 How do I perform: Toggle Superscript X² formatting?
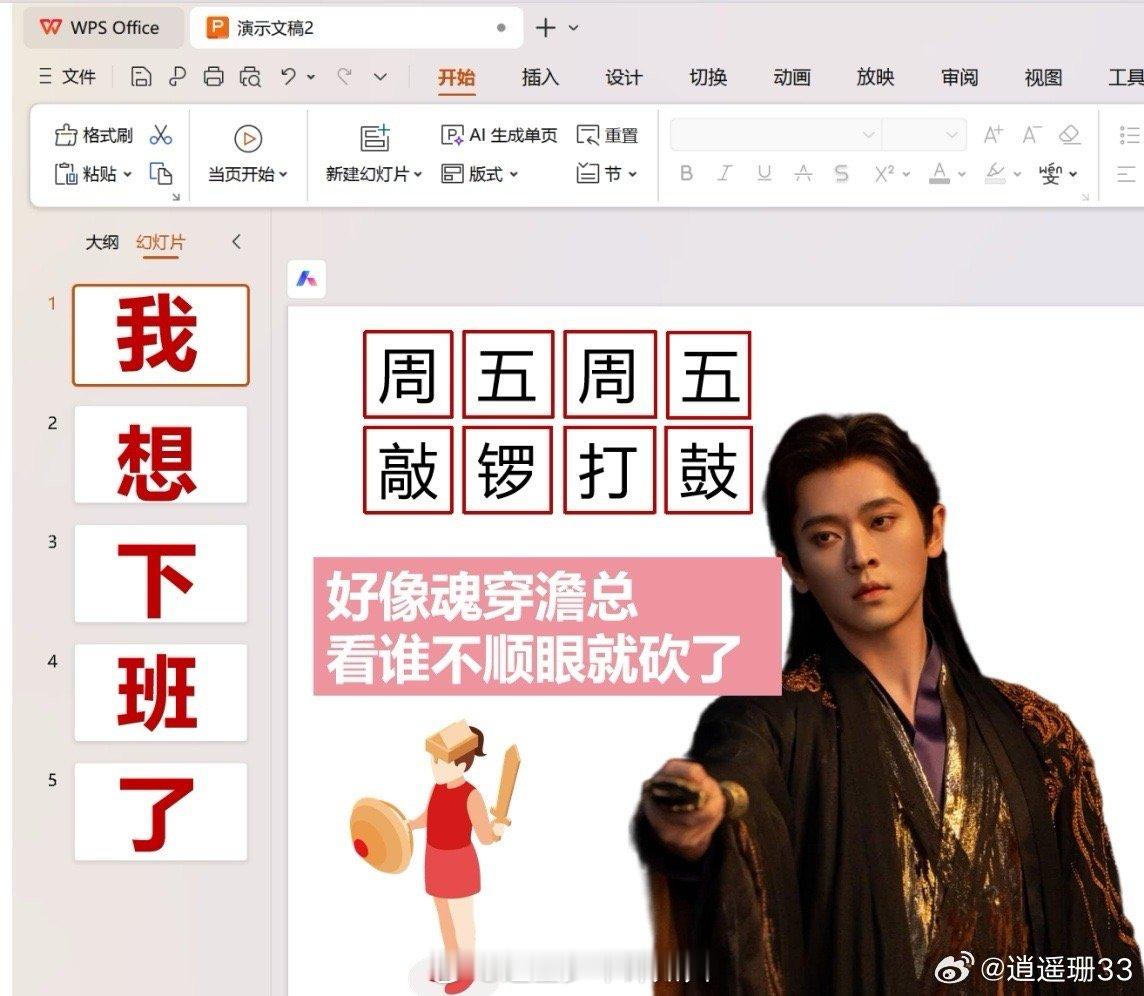click(884, 173)
